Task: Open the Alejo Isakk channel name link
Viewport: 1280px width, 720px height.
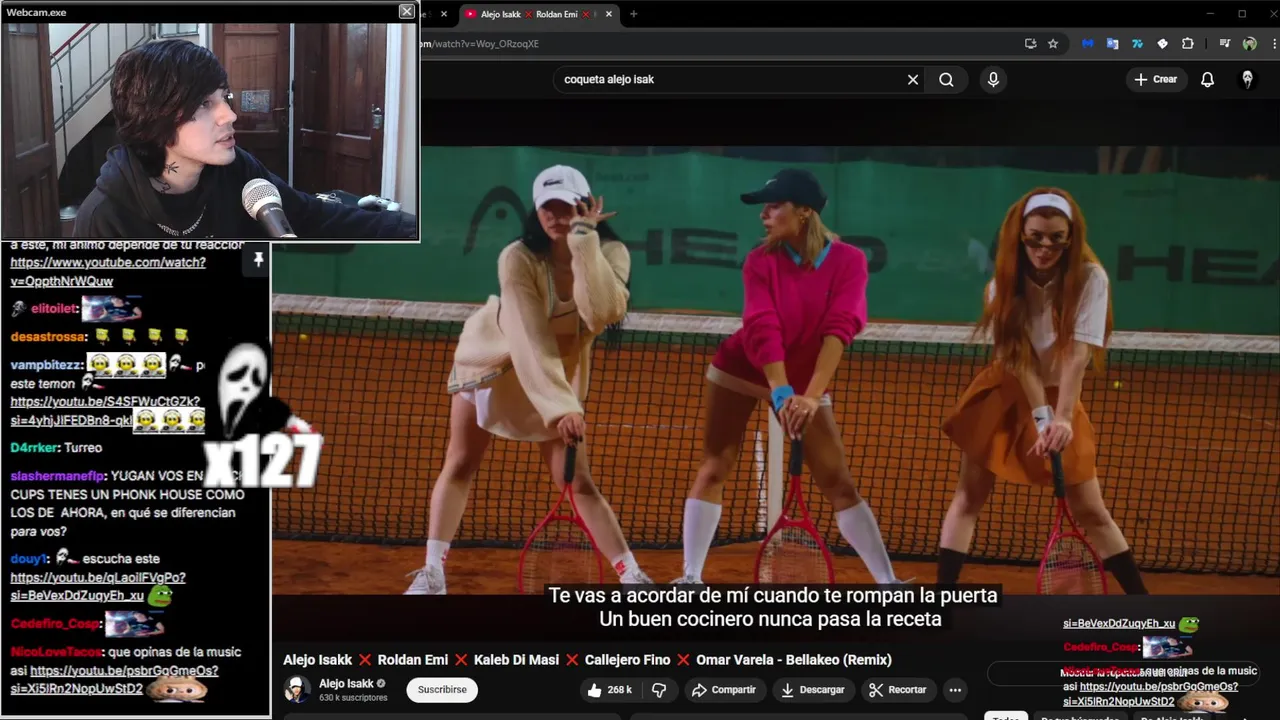Action: point(346,683)
